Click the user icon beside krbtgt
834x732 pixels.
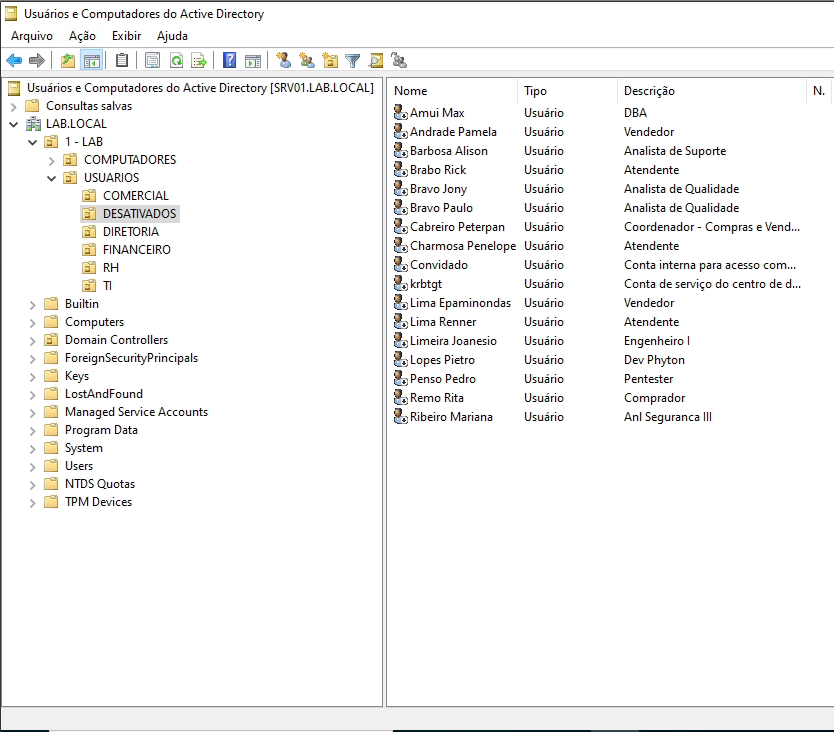coord(401,284)
